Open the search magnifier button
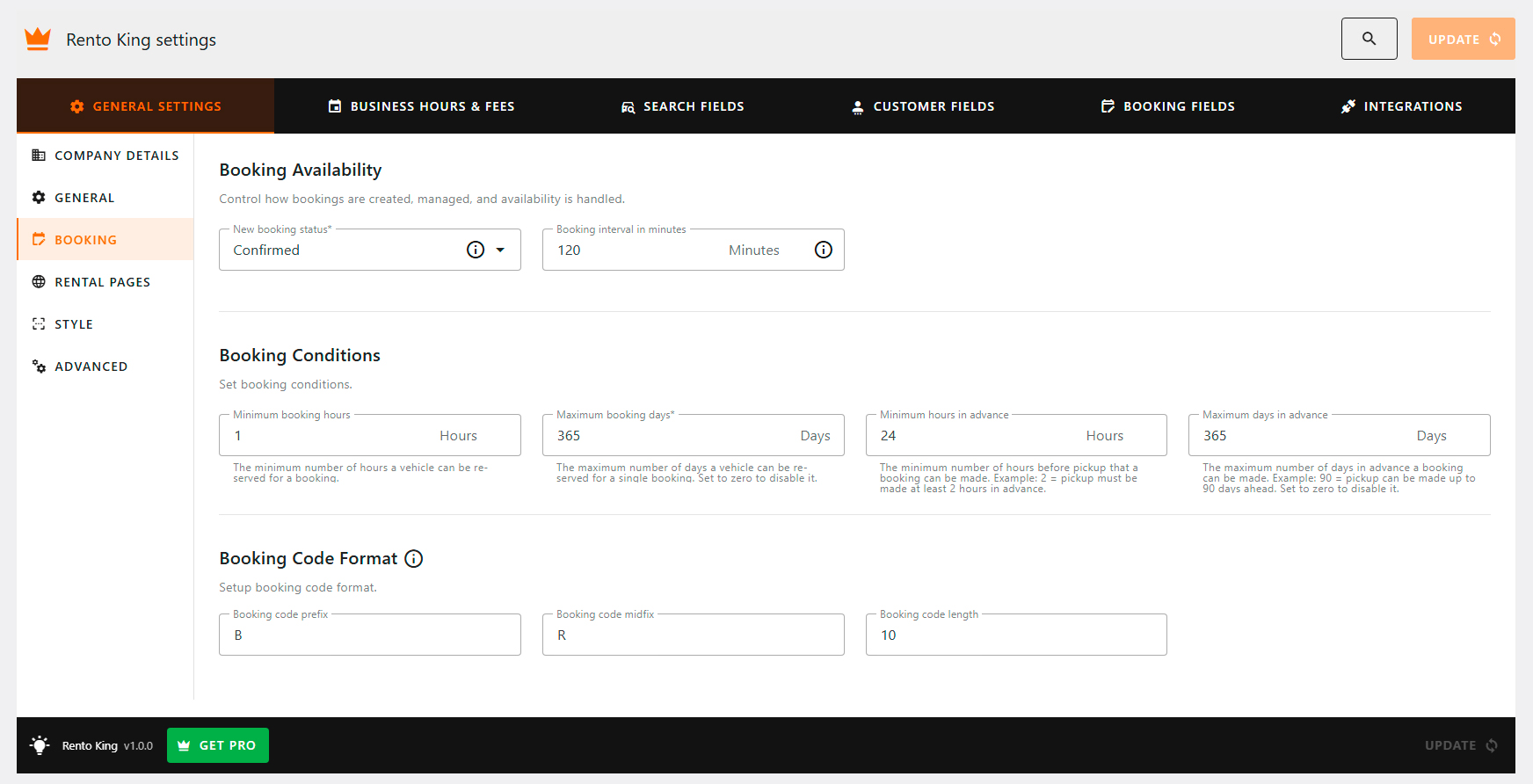 point(1369,39)
